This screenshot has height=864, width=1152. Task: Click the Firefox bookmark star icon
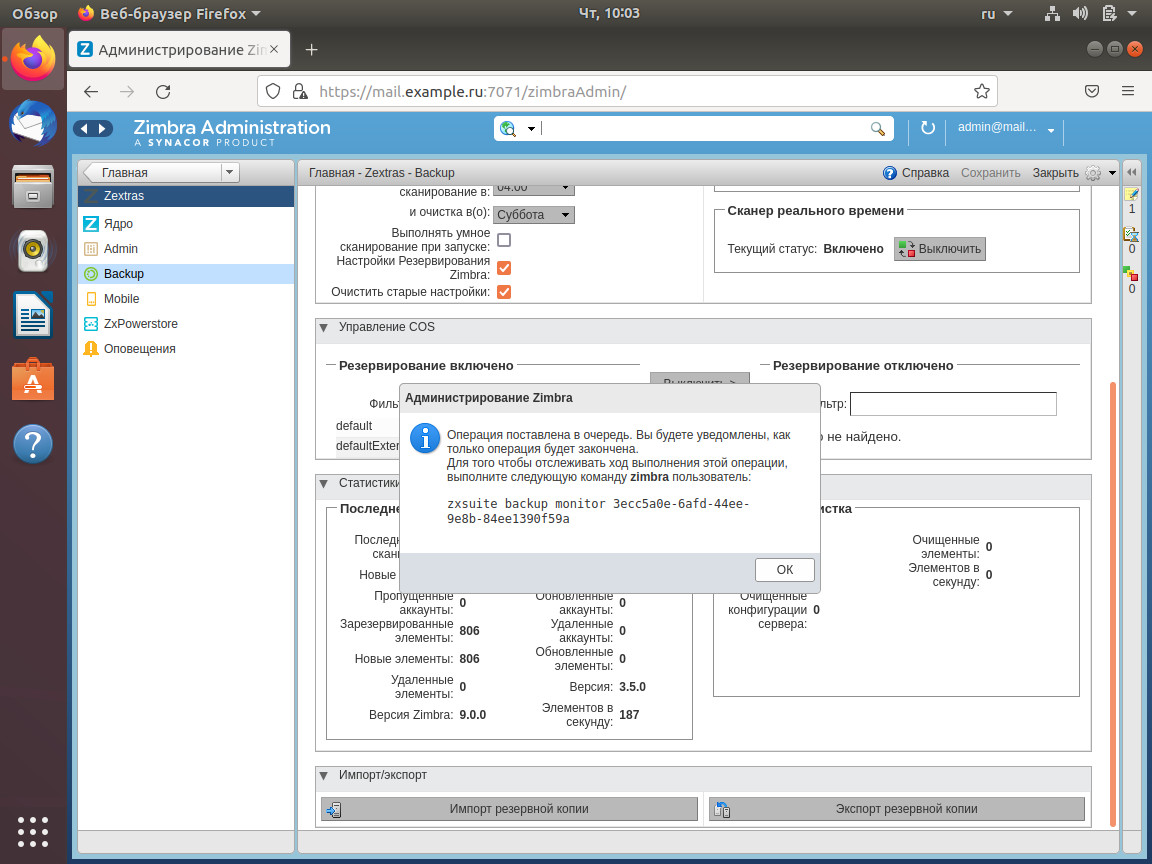point(982,91)
